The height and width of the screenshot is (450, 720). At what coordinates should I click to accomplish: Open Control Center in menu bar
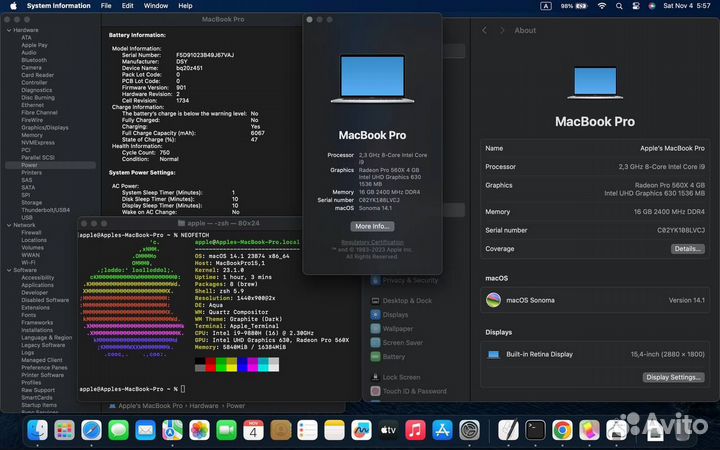(x=636, y=6)
